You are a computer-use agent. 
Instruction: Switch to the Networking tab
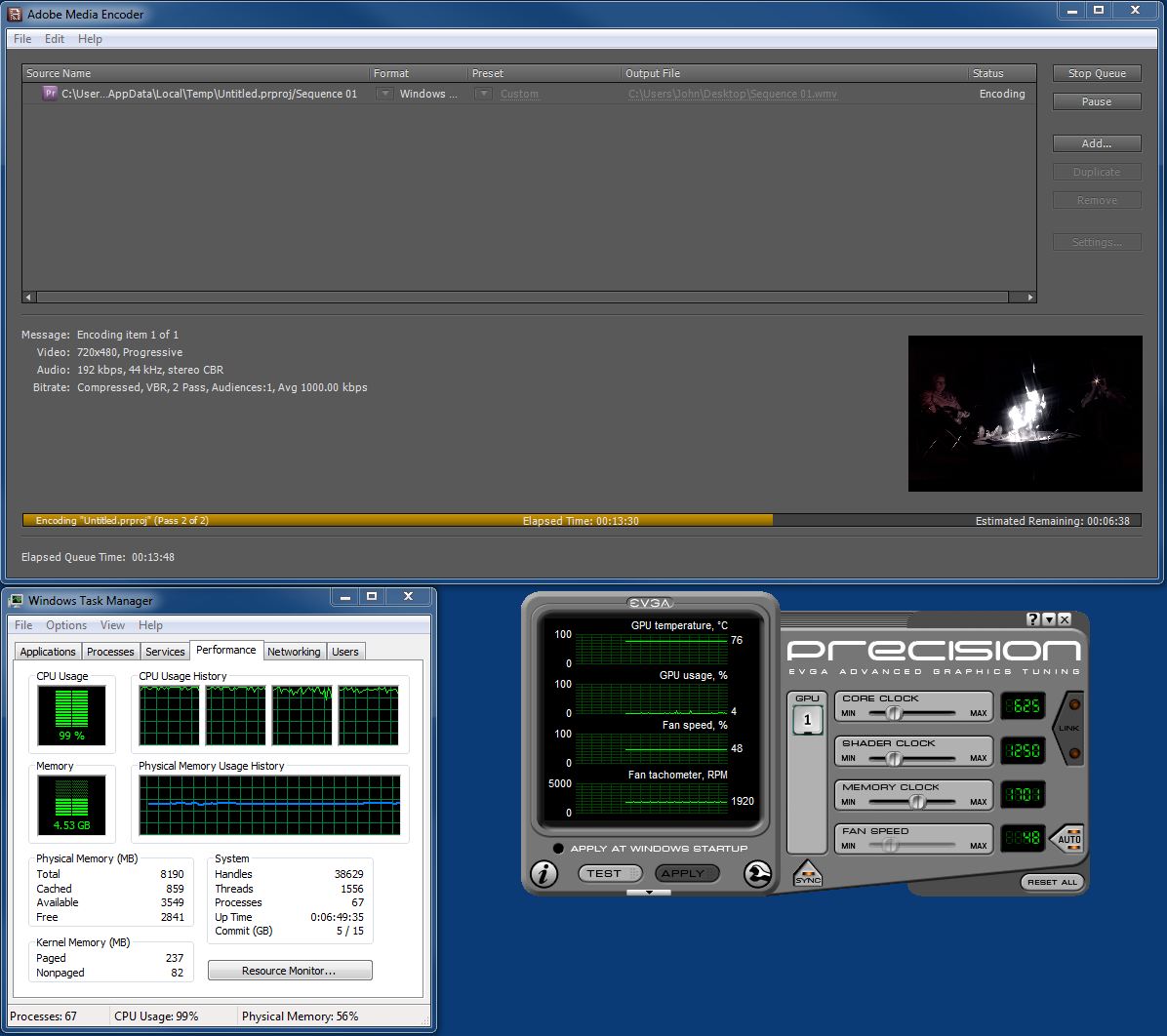(x=294, y=652)
